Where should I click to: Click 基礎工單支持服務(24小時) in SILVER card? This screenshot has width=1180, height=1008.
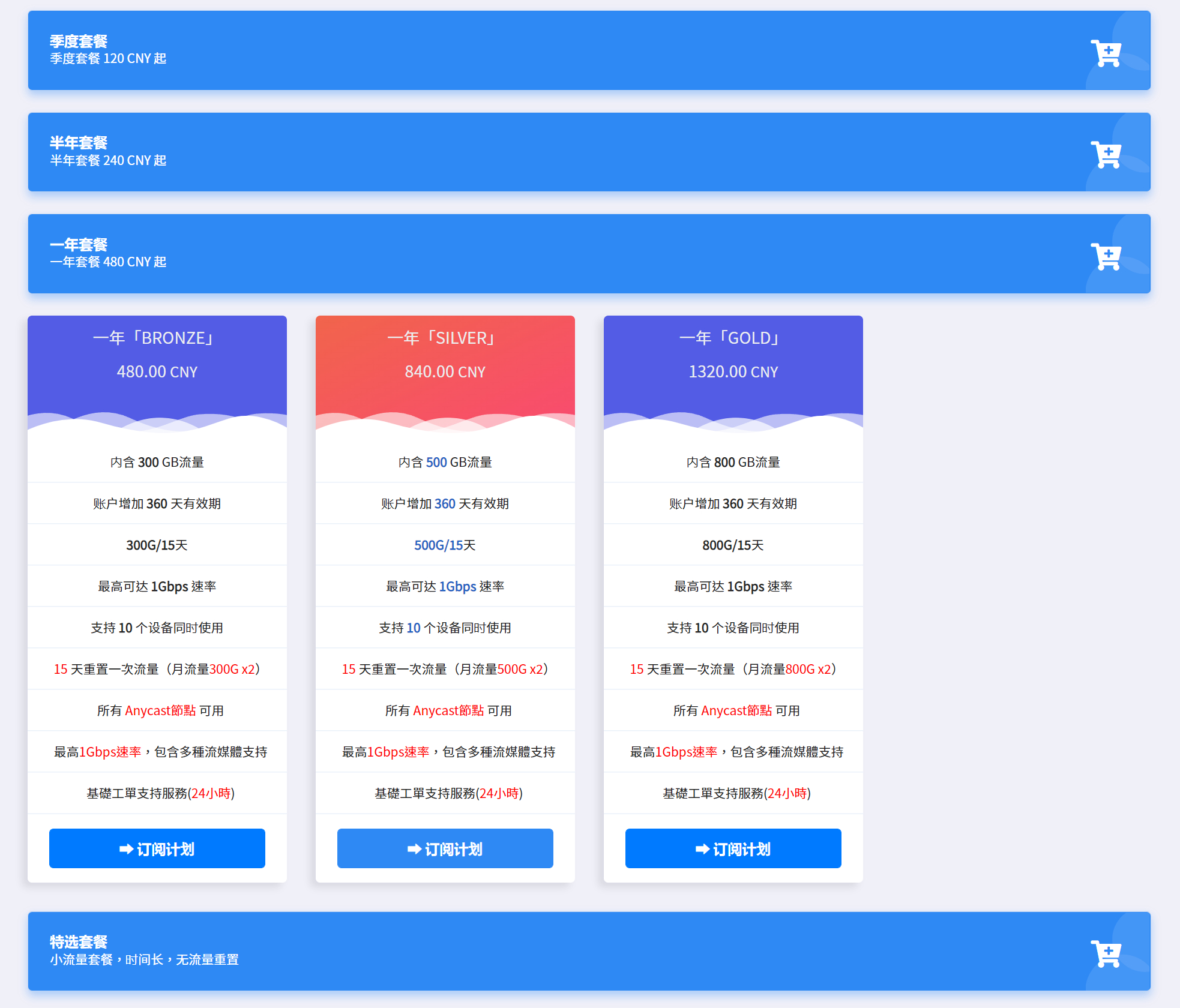click(x=448, y=793)
